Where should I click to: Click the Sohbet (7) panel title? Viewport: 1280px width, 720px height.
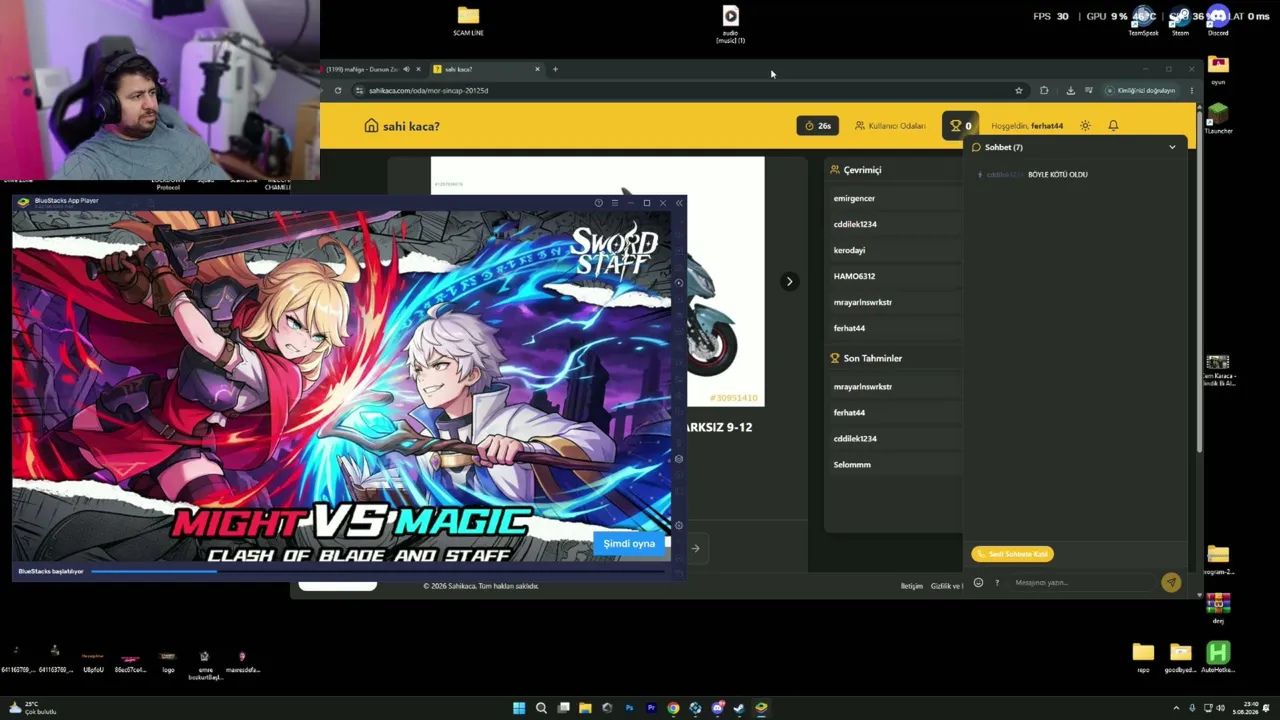point(1003,147)
